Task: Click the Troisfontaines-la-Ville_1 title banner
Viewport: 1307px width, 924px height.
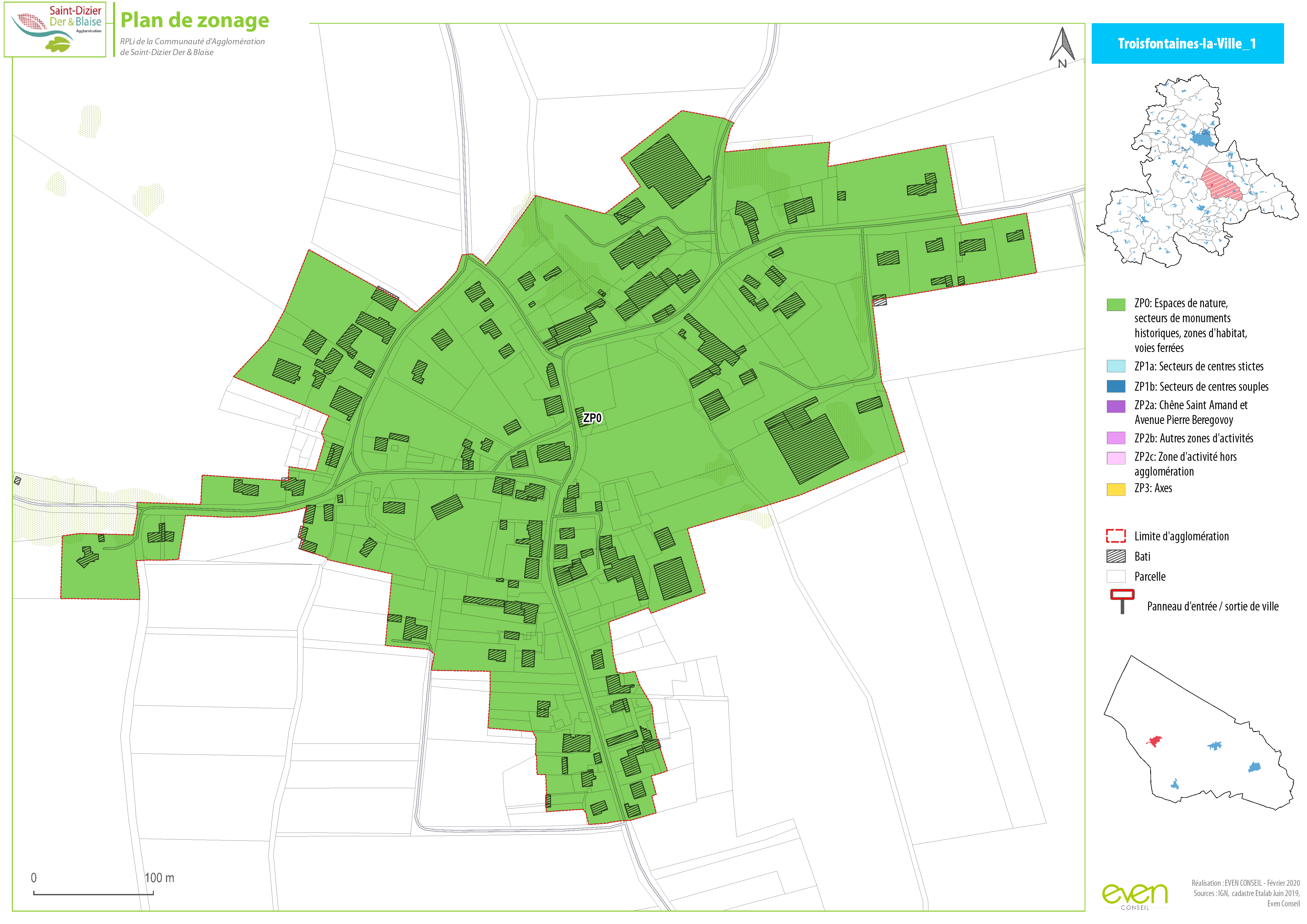Action: pos(1187,43)
